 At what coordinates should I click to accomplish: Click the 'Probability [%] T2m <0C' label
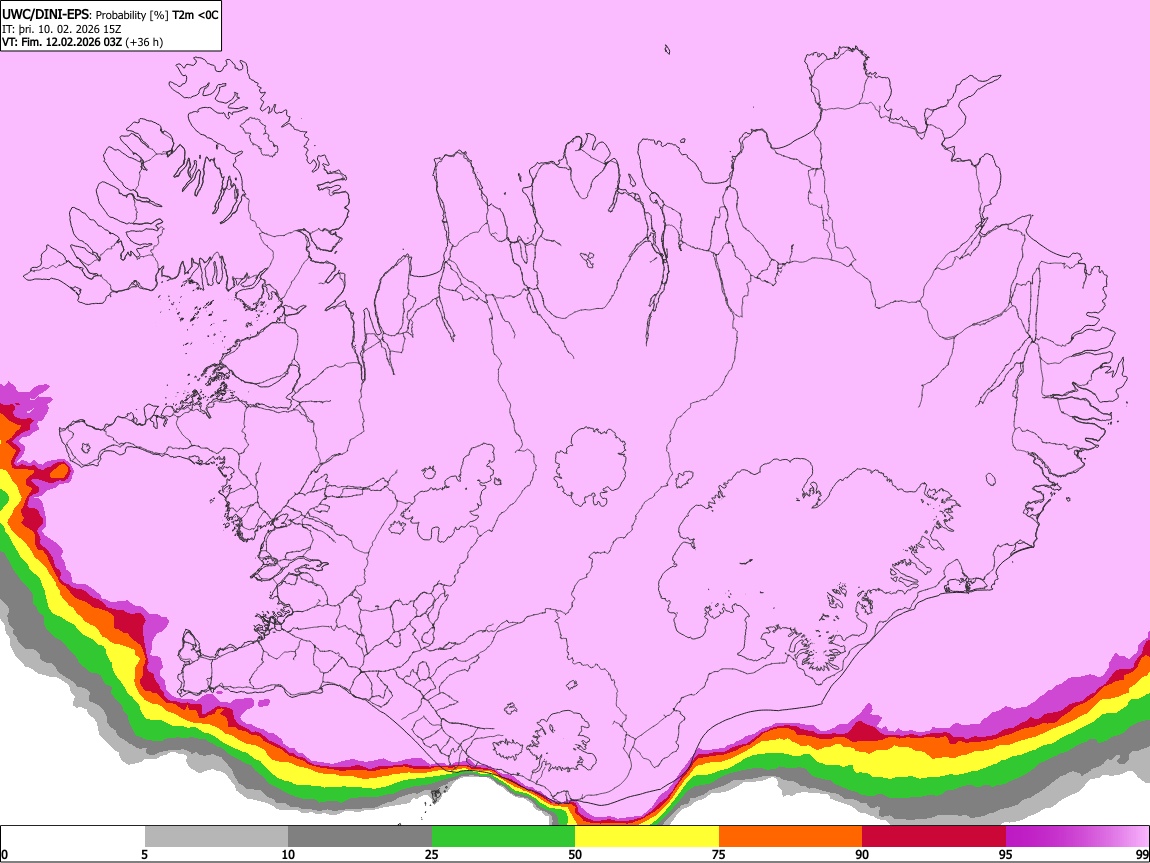coord(157,15)
